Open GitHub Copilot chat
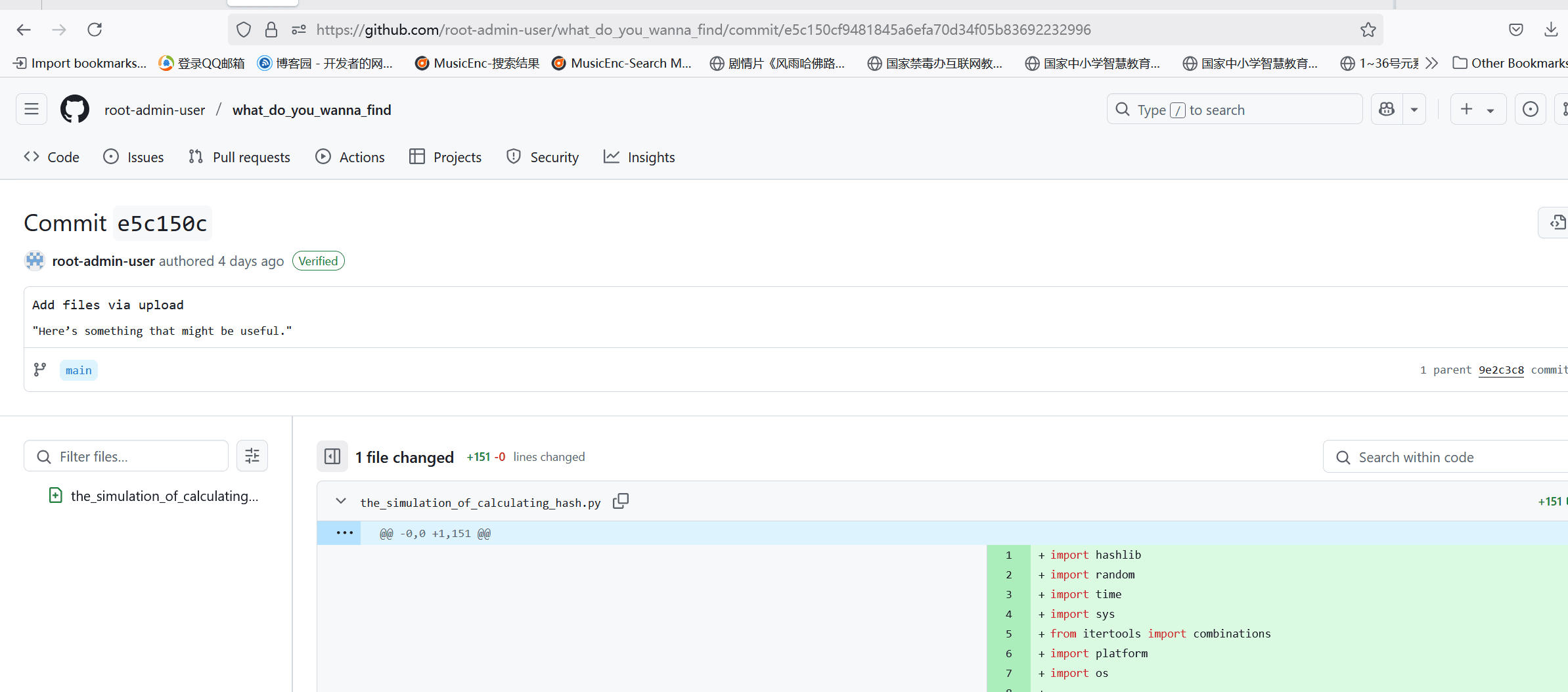1568x692 pixels. 1387,109
